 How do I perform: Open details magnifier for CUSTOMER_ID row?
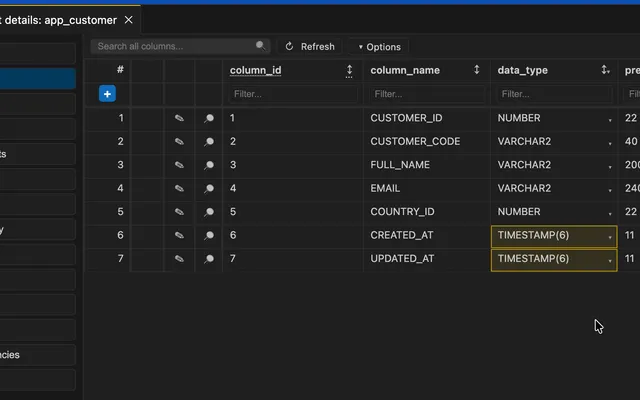[209, 118]
